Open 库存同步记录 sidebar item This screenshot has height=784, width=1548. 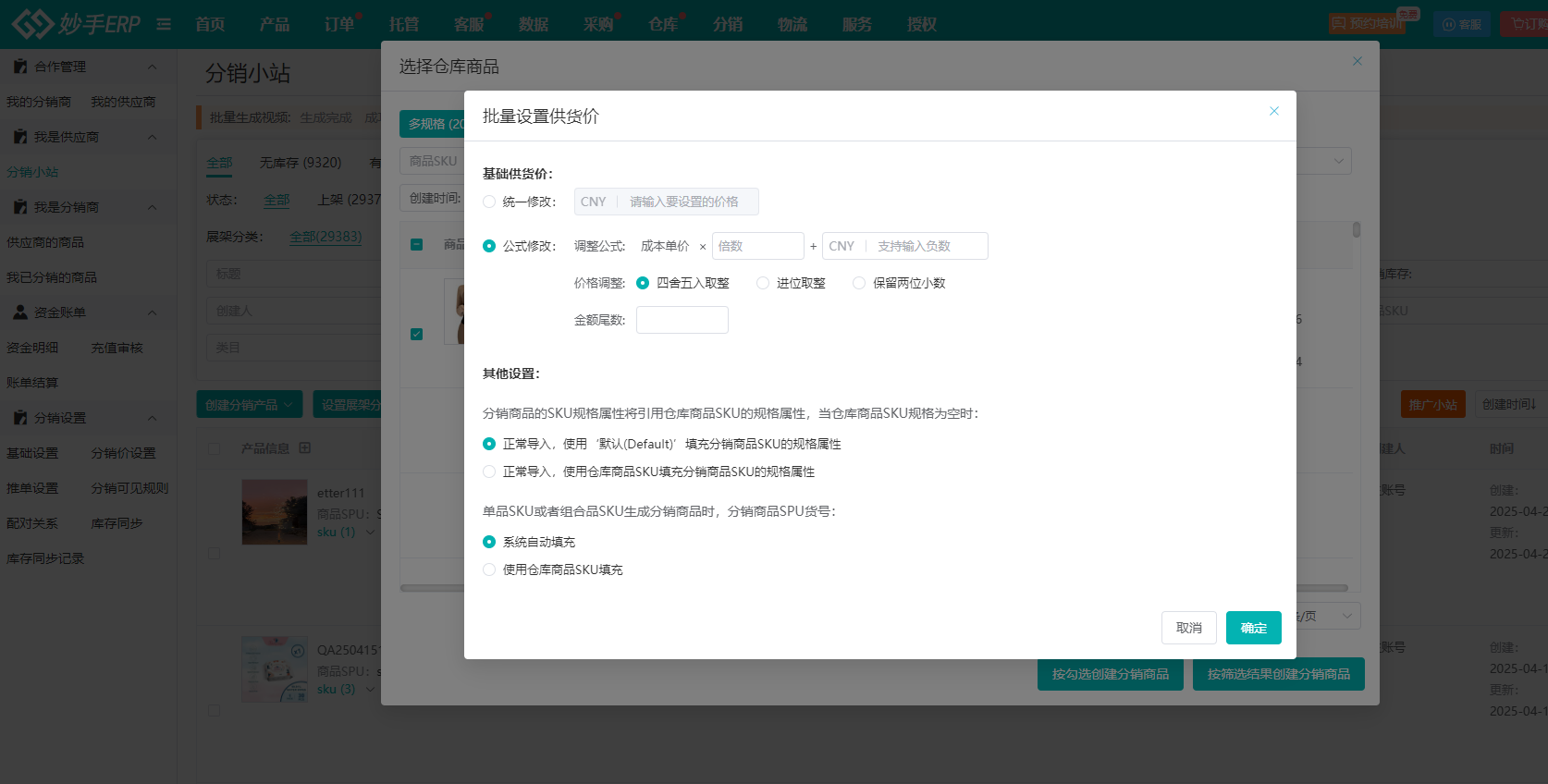point(45,558)
